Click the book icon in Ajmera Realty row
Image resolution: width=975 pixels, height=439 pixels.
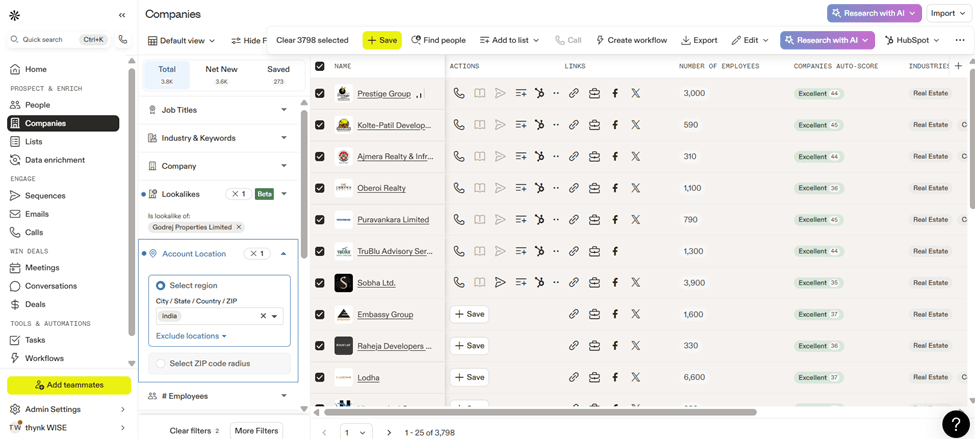tap(479, 157)
